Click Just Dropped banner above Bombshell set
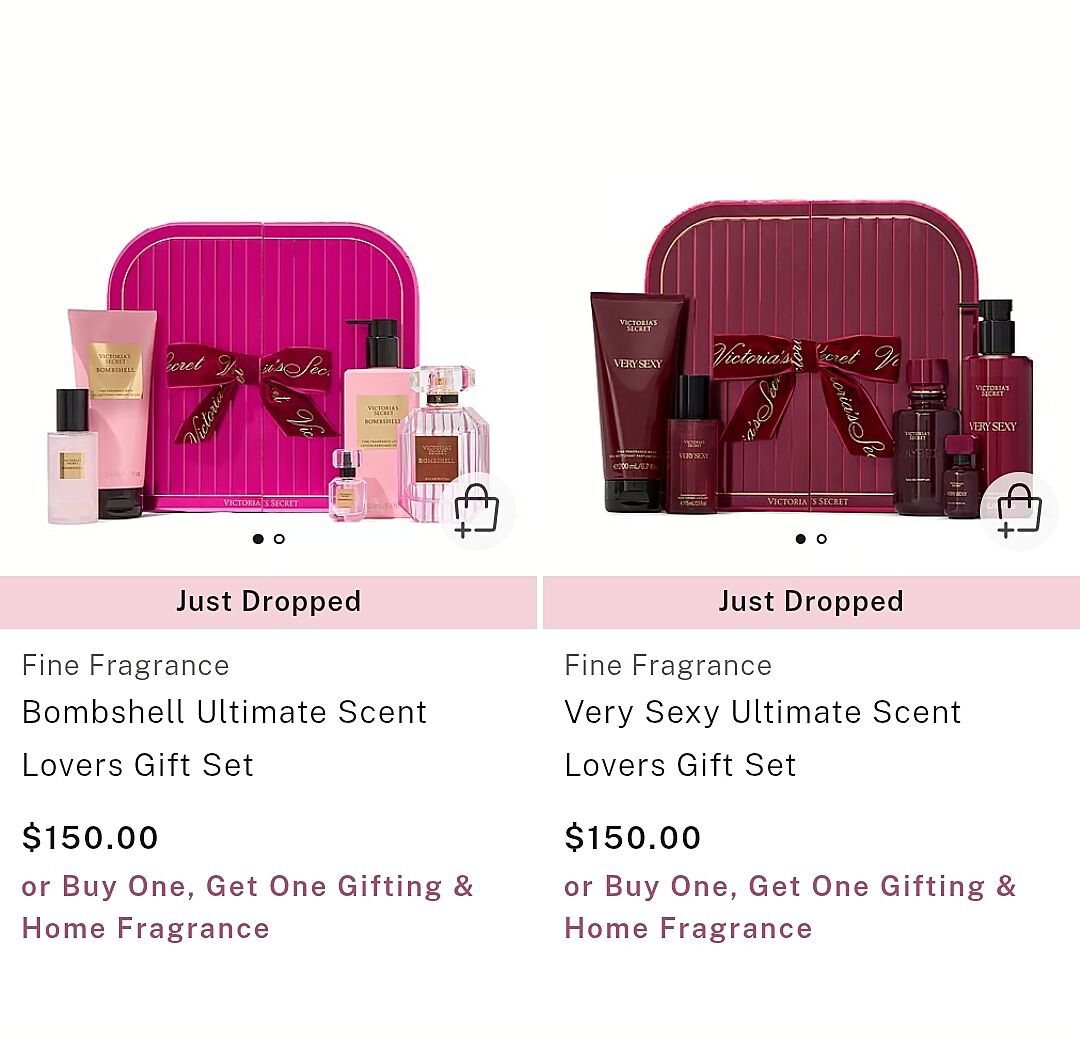 coord(268,602)
